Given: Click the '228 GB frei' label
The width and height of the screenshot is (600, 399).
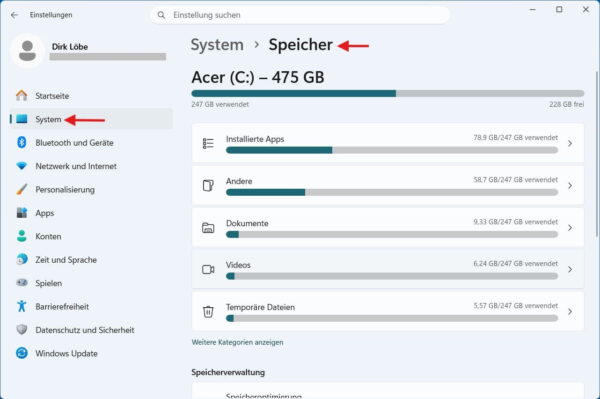Looking at the screenshot, I should pyautogui.click(x=567, y=104).
